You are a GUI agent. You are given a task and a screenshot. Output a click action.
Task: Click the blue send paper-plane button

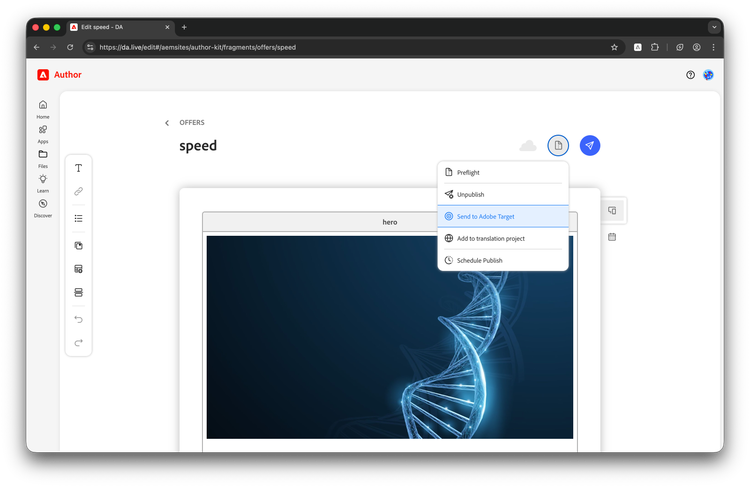point(590,146)
